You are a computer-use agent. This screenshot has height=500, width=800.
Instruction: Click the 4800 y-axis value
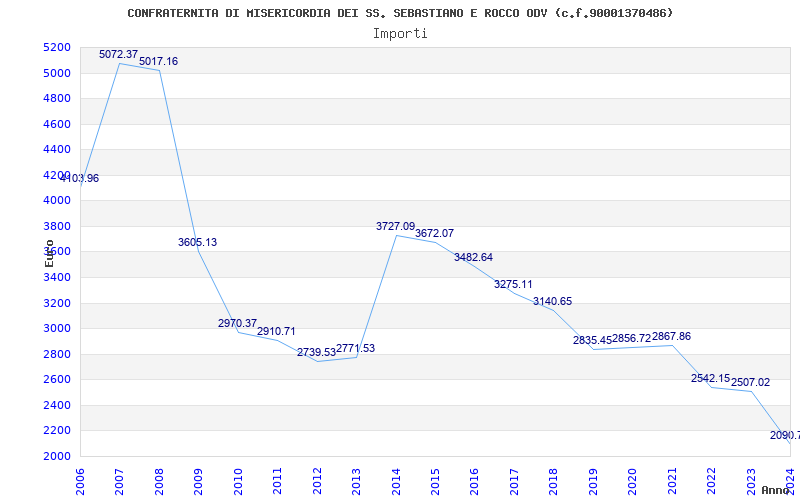coord(57,98)
